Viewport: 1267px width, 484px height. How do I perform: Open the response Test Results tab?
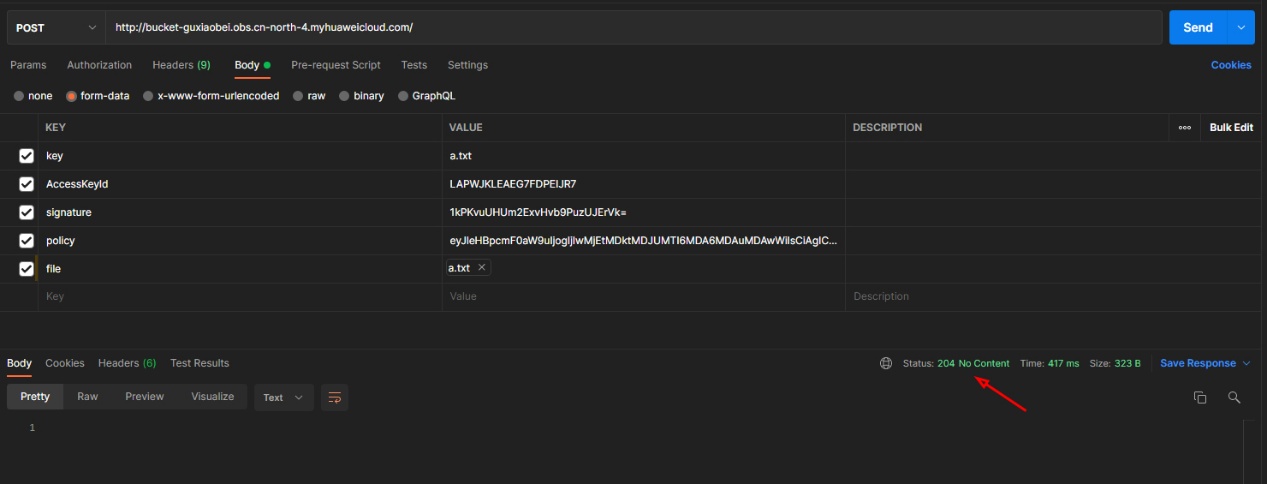[x=199, y=363]
